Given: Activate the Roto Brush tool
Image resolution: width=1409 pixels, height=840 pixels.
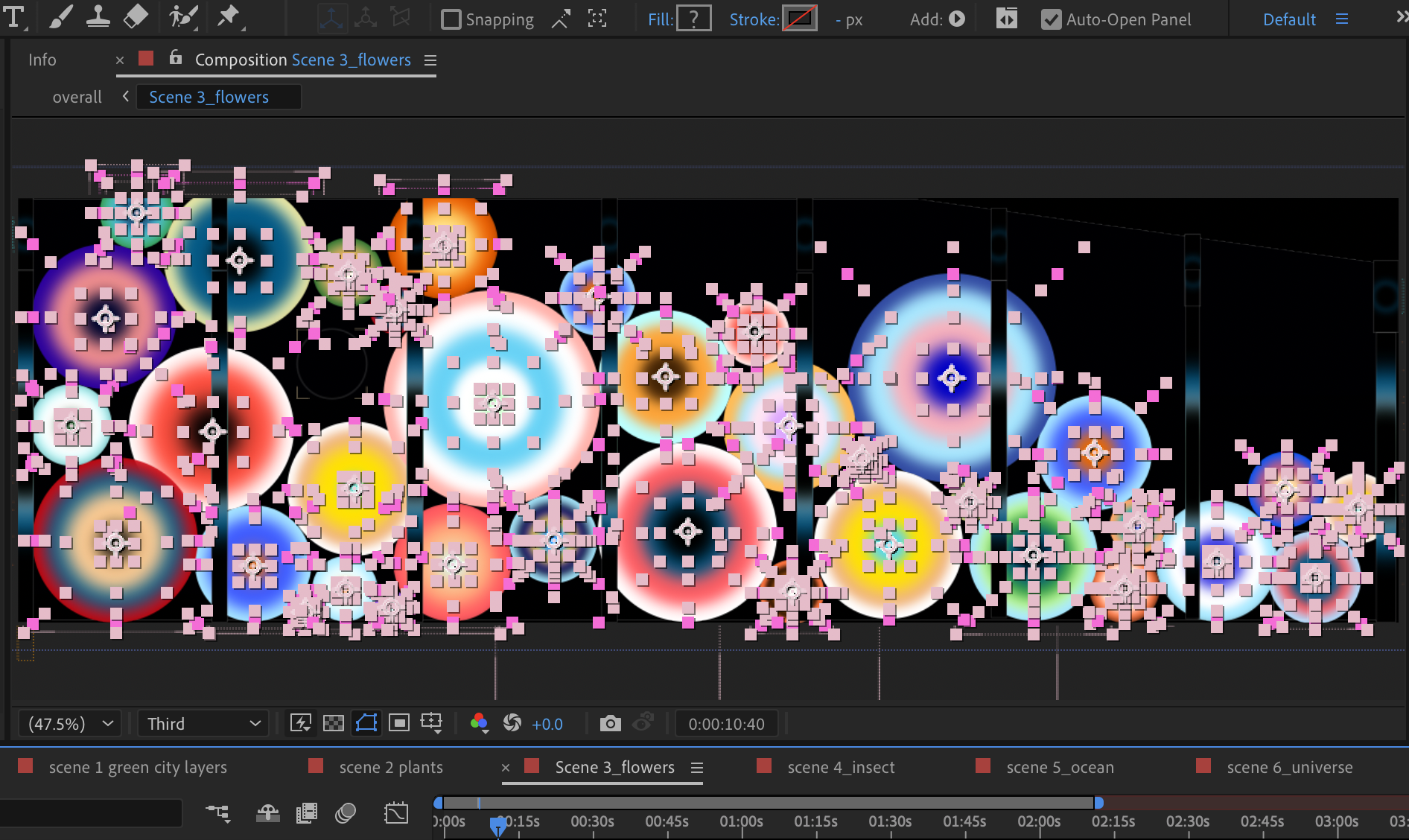Looking at the screenshot, I should point(182,18).
